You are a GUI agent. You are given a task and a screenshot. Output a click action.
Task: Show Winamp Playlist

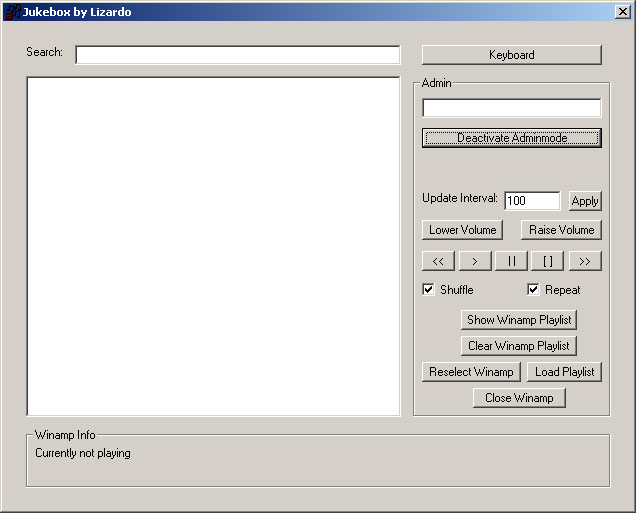[x=519, y=320]
